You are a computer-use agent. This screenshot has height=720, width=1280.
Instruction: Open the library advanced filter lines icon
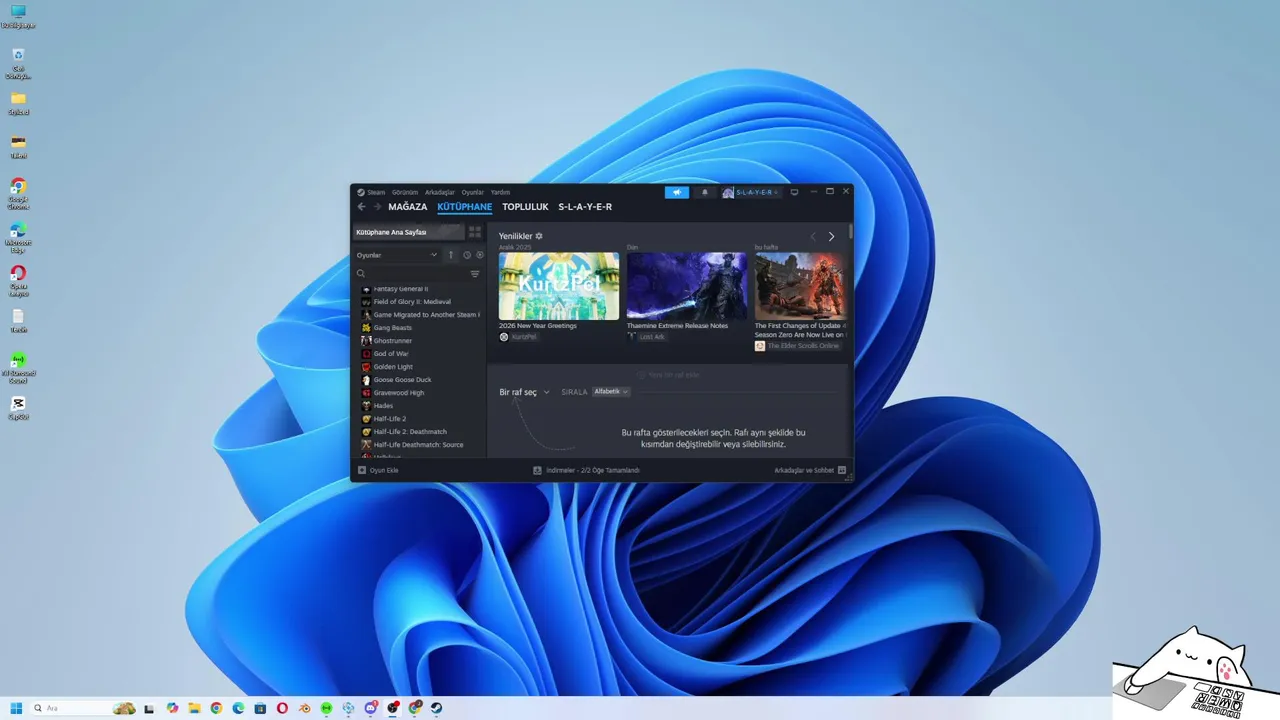(x=475, y=274)
